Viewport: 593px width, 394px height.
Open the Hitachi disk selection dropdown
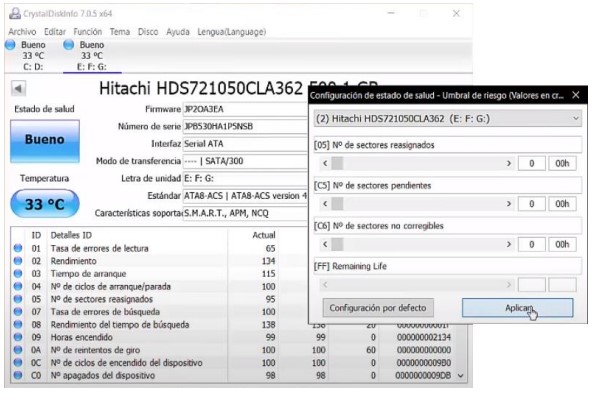[447, 119]
